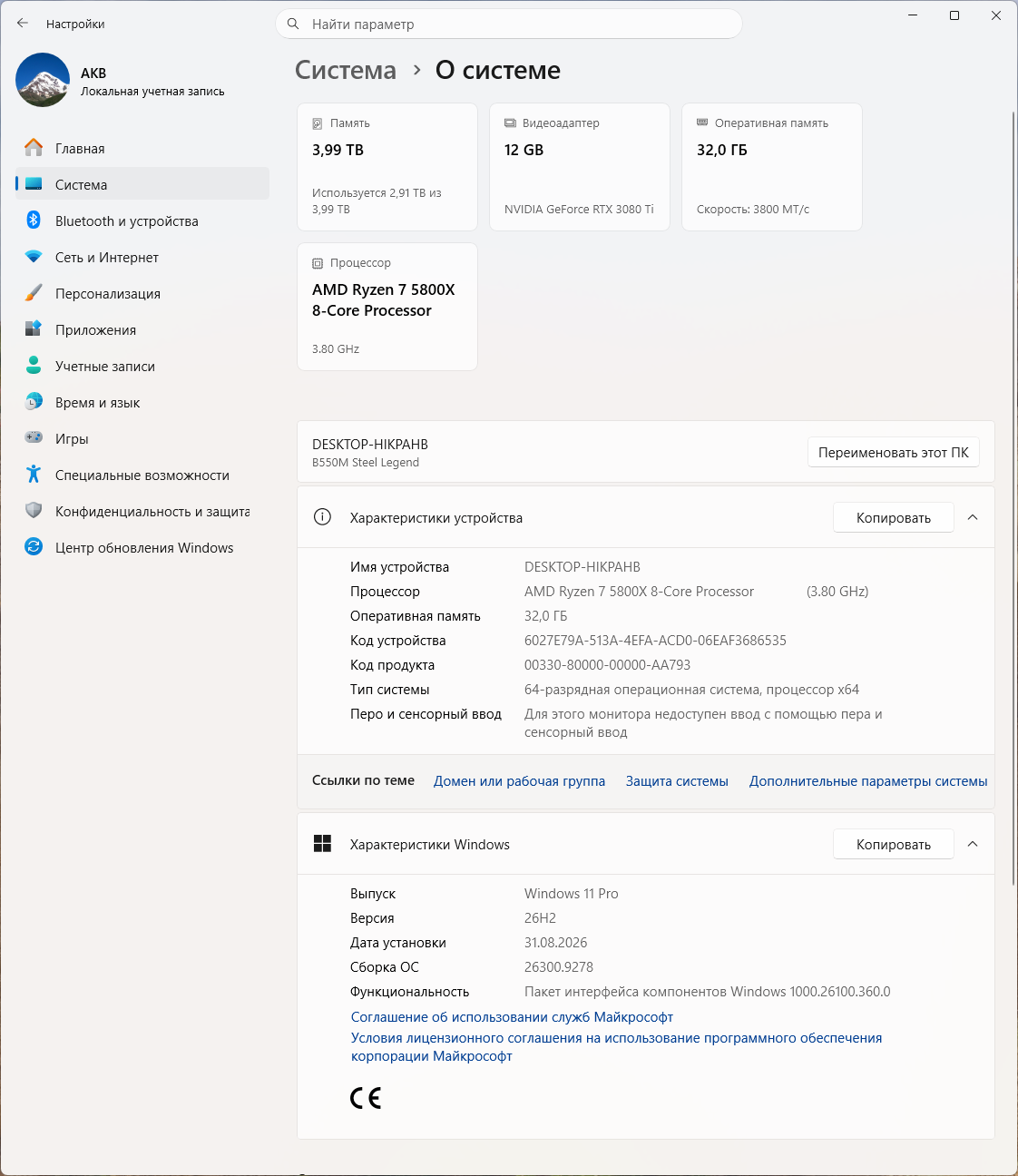This screenshot has width=1018, height=1176.
Task: Click the Конфиденциальность shield icon
Action: [x=34, y=511]
